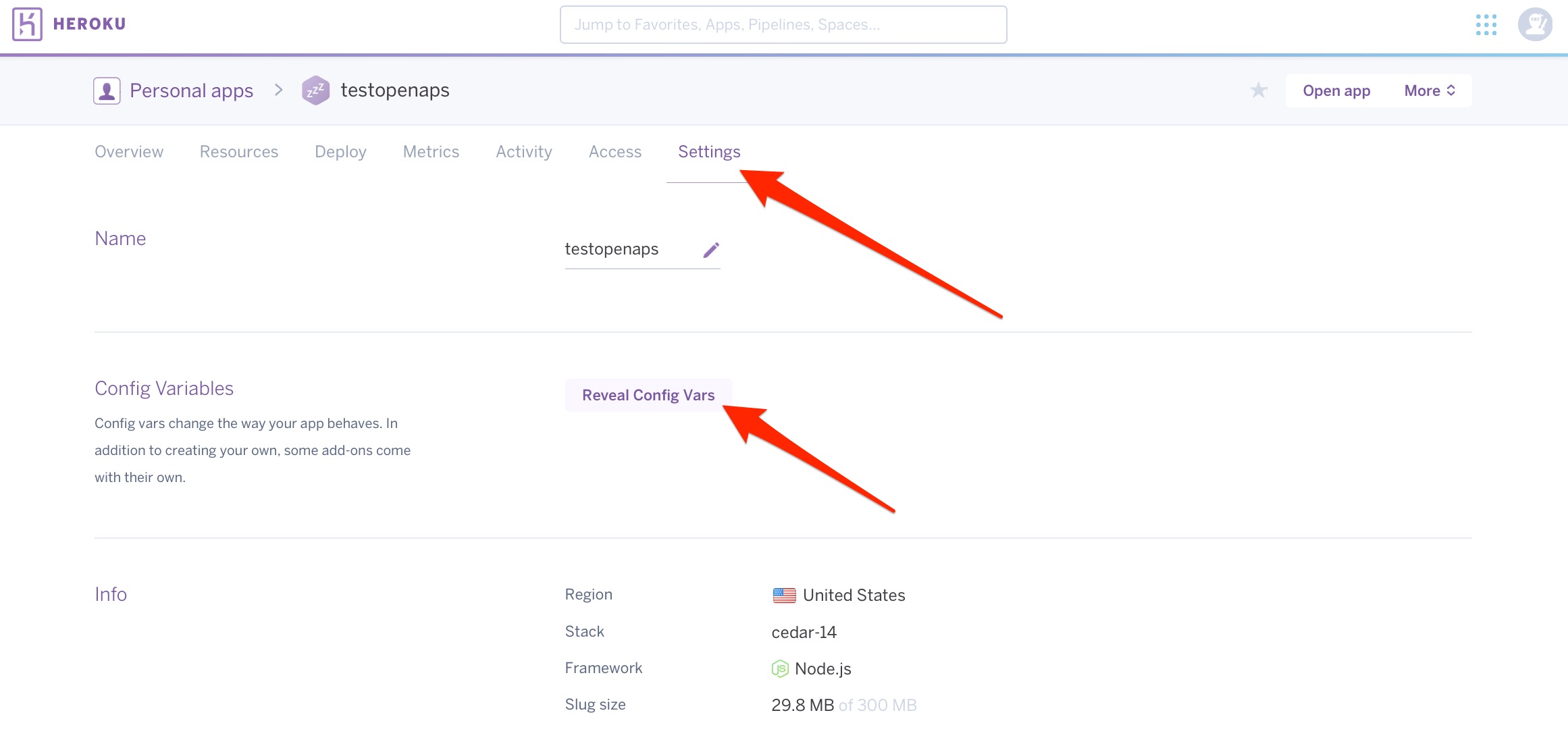The height and width of the screenshot is (744, 1568).
Task: Click the Name section heading
Action: 120,238
